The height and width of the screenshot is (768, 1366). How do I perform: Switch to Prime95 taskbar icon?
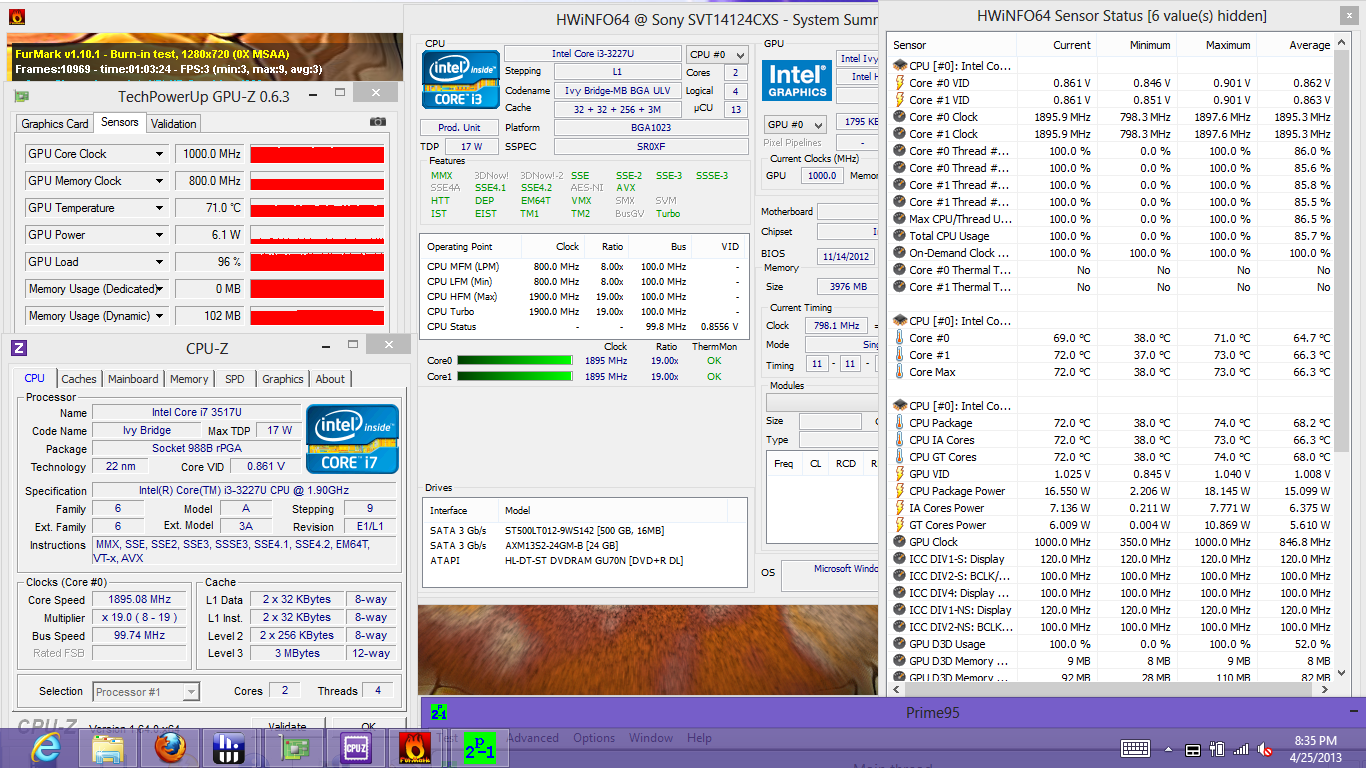[x=478, y=747]
